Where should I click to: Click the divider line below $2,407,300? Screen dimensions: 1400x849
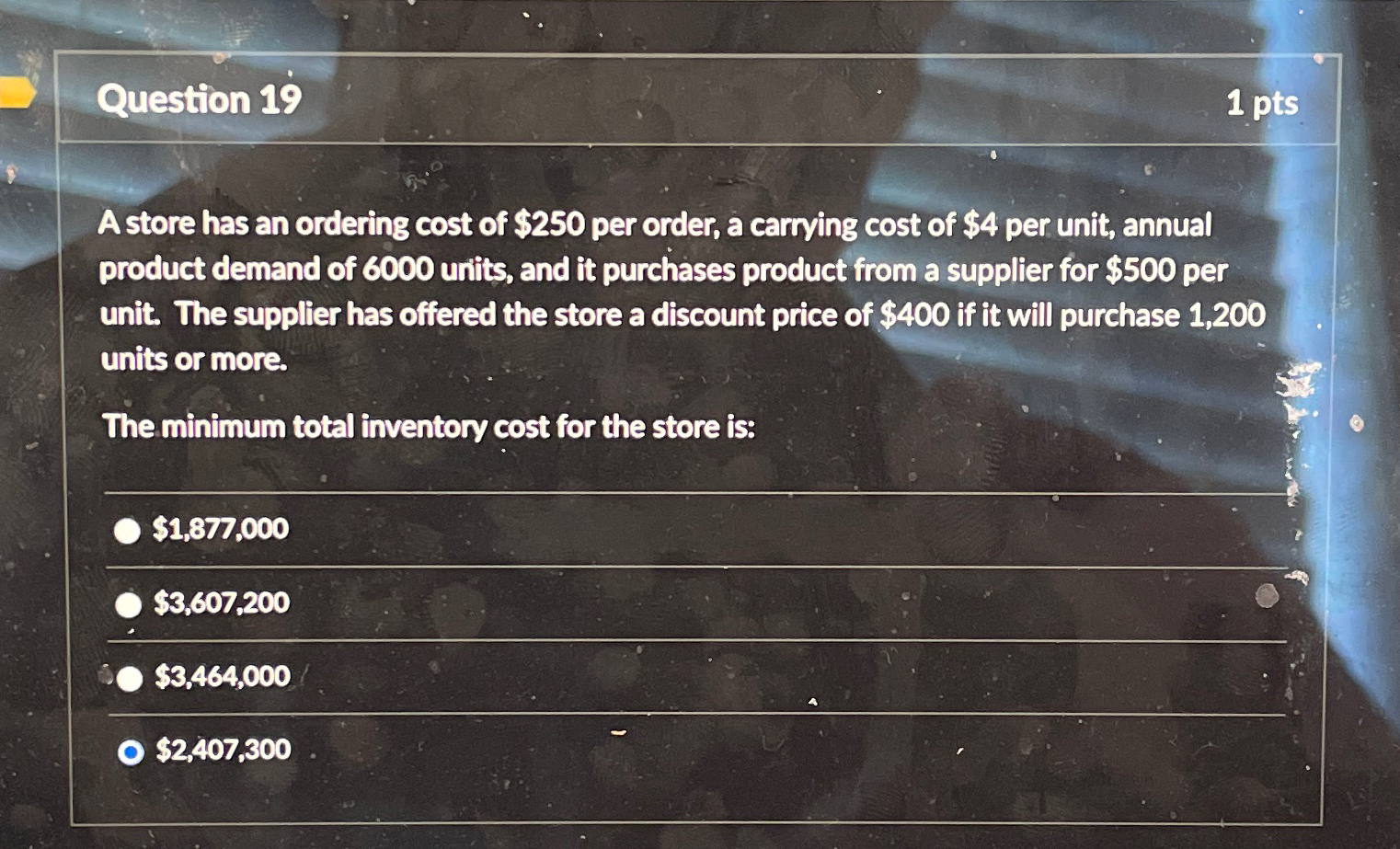tap(699, 814)
